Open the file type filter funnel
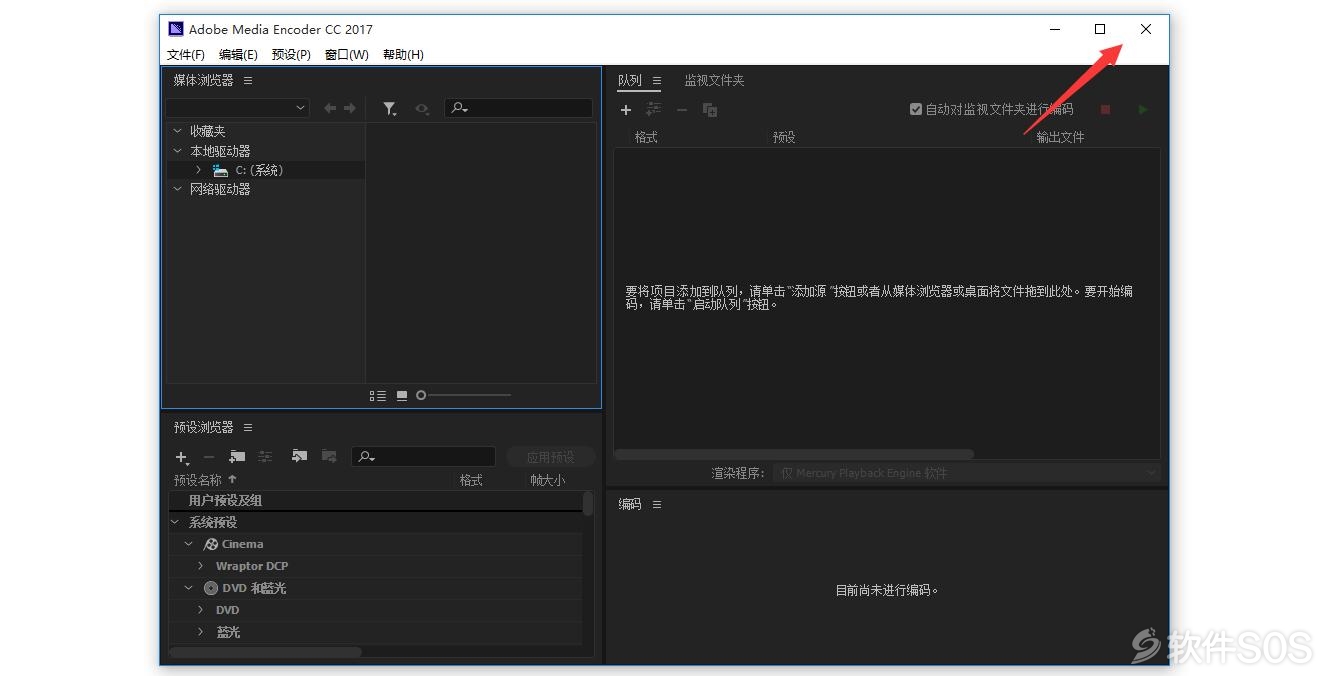The width and height of the screenshot is (1331, 676). 390,109
